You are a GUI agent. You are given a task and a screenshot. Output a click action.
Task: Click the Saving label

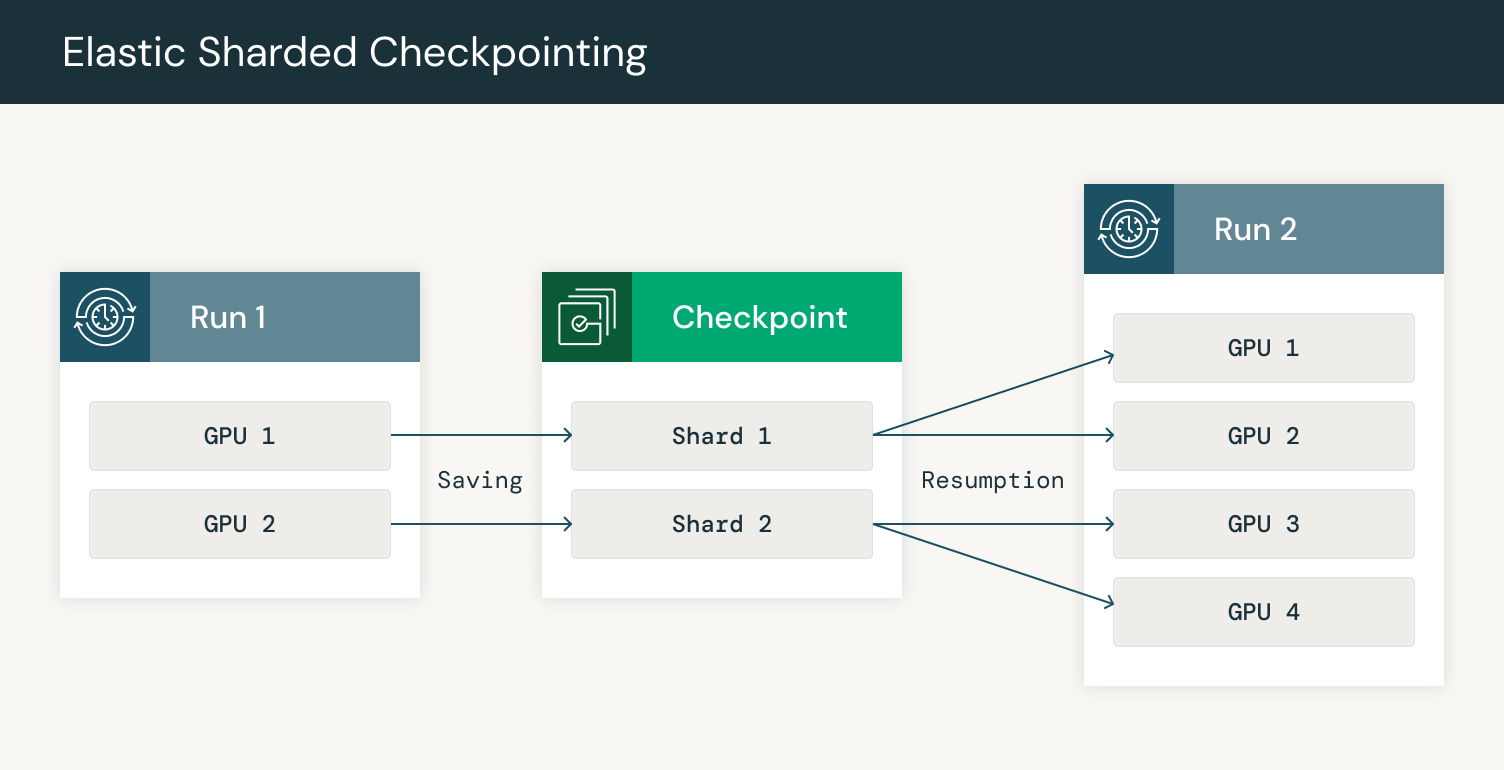point(480,480)
